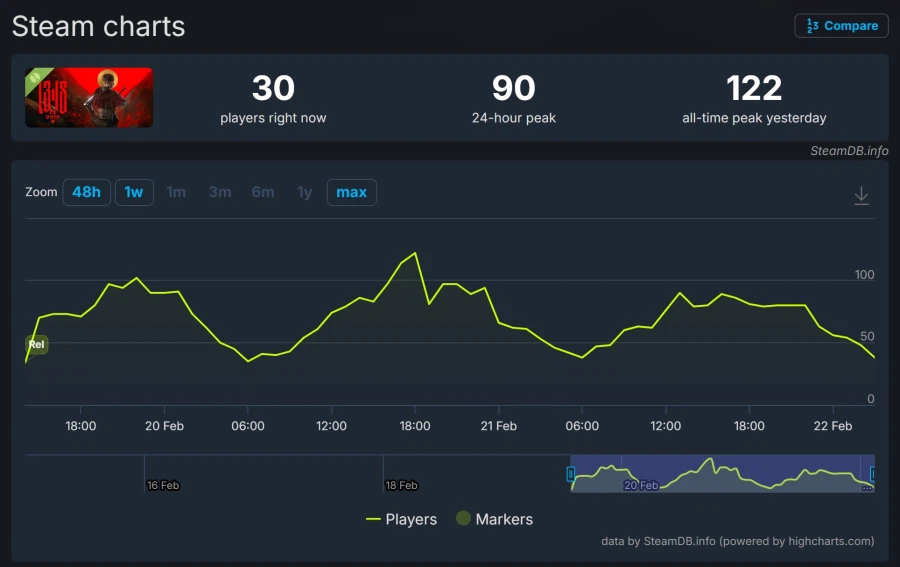Click the Compare button

point(841,26)
